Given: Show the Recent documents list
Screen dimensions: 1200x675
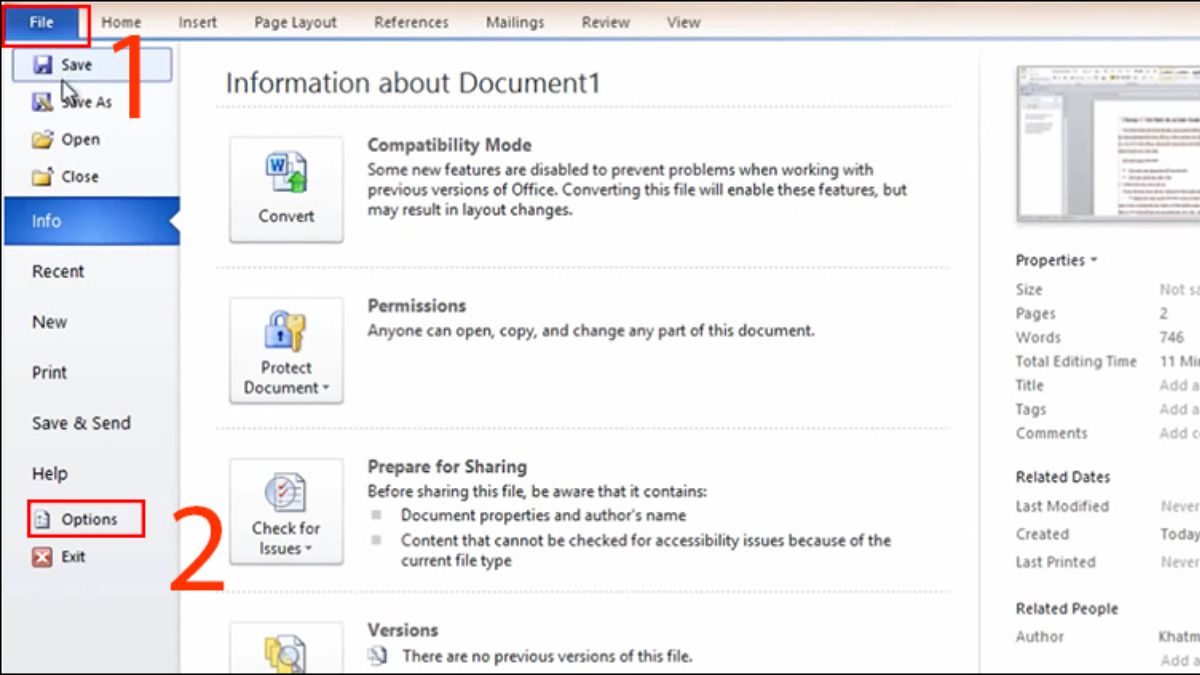Looking at the screenshot, I should (58, 272).
